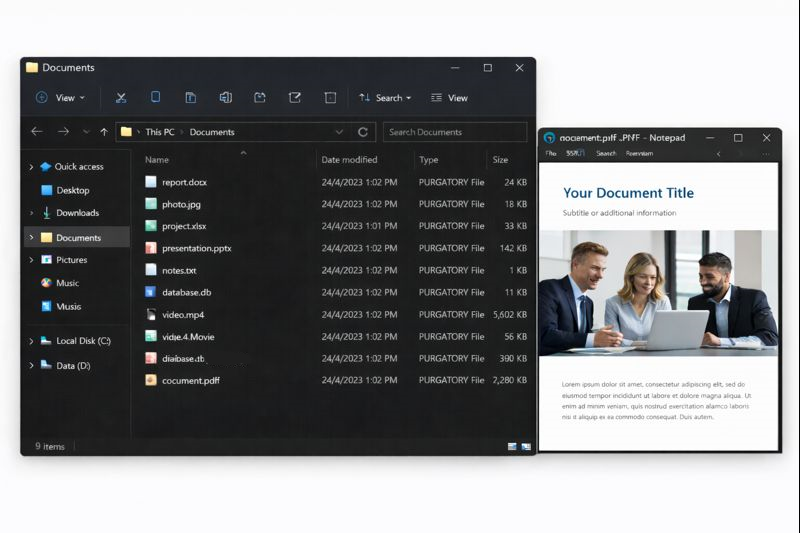The width and height of the screenshot is (800, 533).
Task: Click the Music icon in sidebar
Action: tap(46, 283)
